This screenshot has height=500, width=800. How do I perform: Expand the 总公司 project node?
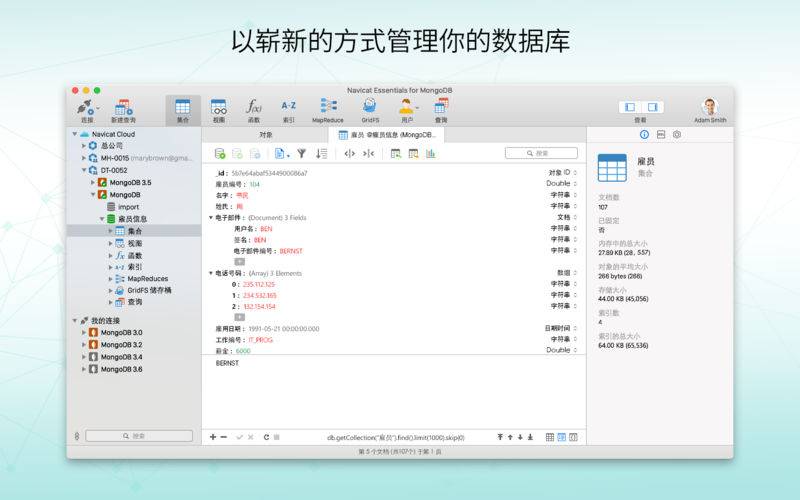click(x=84, y=146)
